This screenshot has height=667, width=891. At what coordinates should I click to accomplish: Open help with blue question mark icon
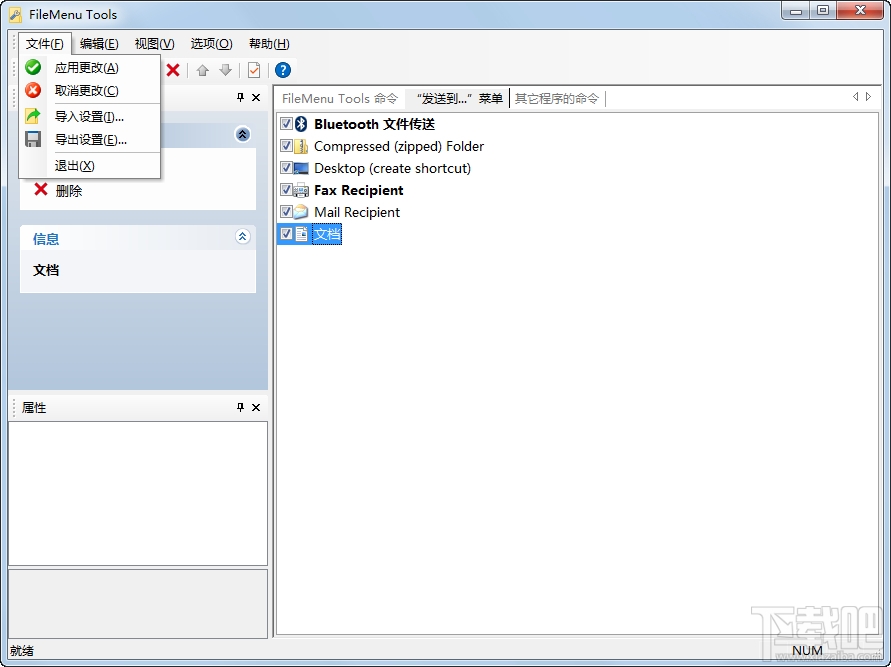click(283, 70)
